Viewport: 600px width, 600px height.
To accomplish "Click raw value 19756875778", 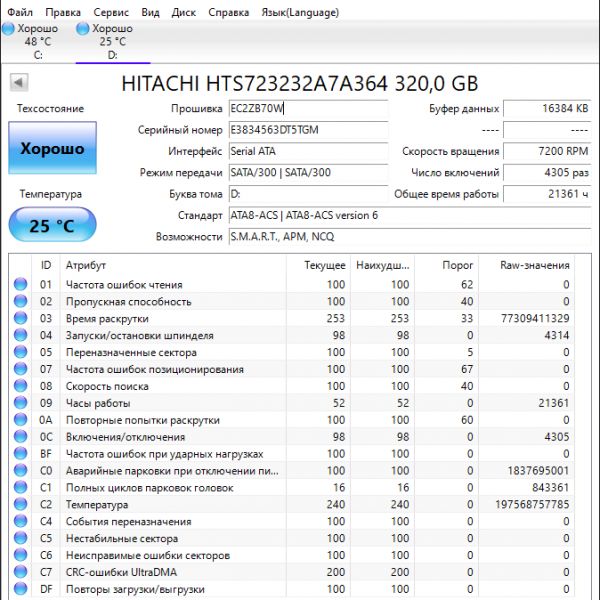I will click(532, 504).
